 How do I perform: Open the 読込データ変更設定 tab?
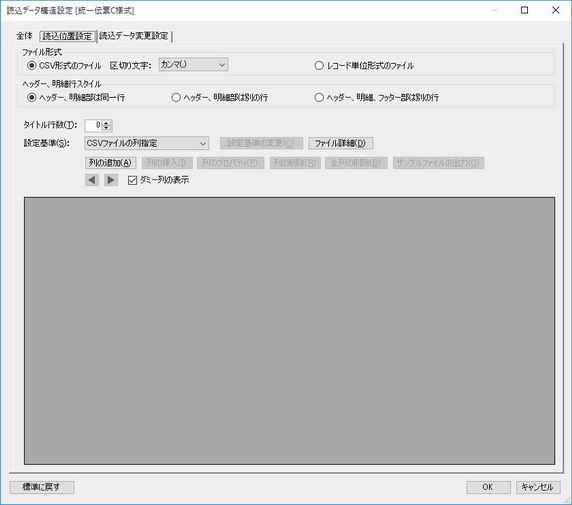[134, 36]
